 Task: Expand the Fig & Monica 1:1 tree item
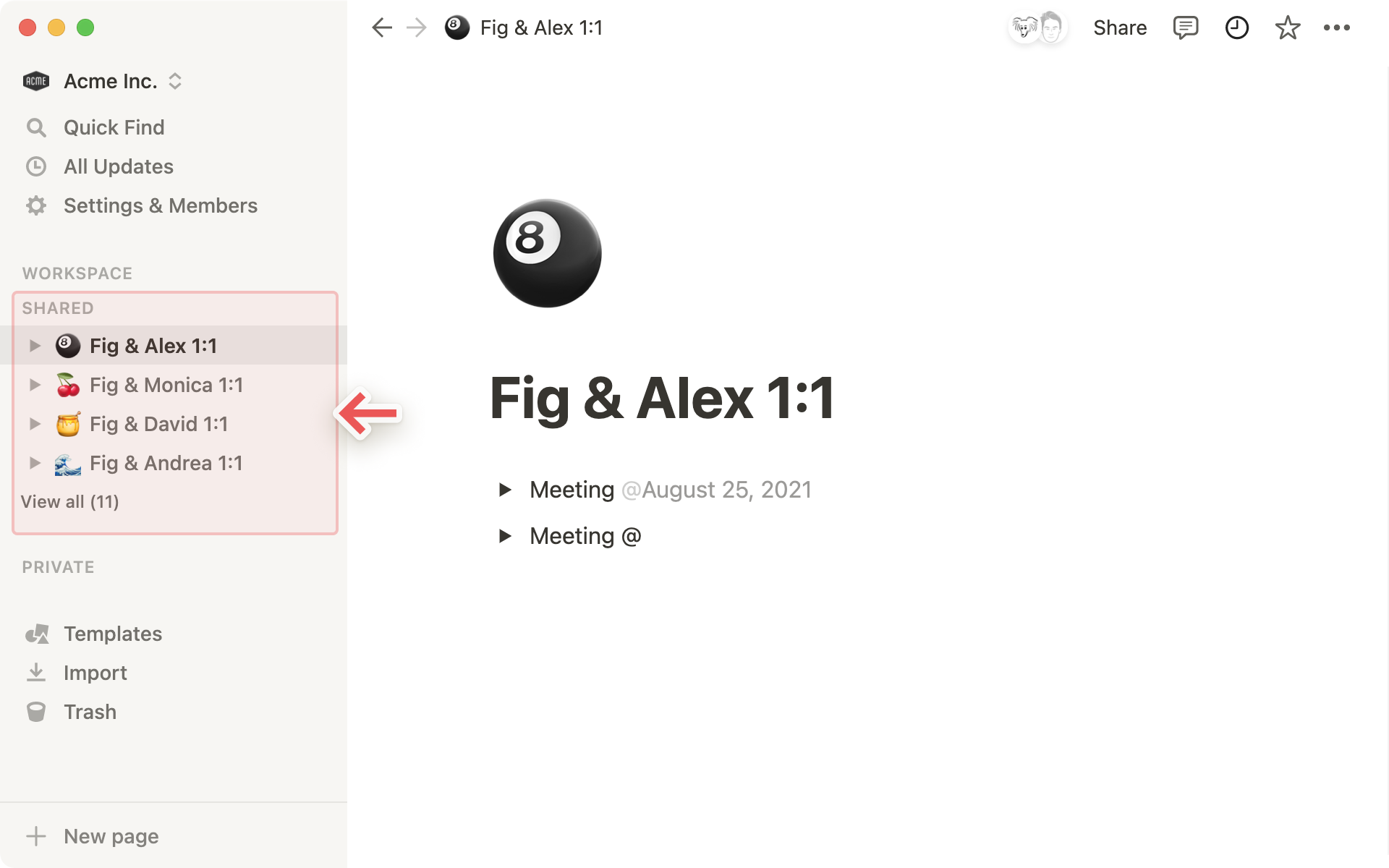tap(34, 384)
